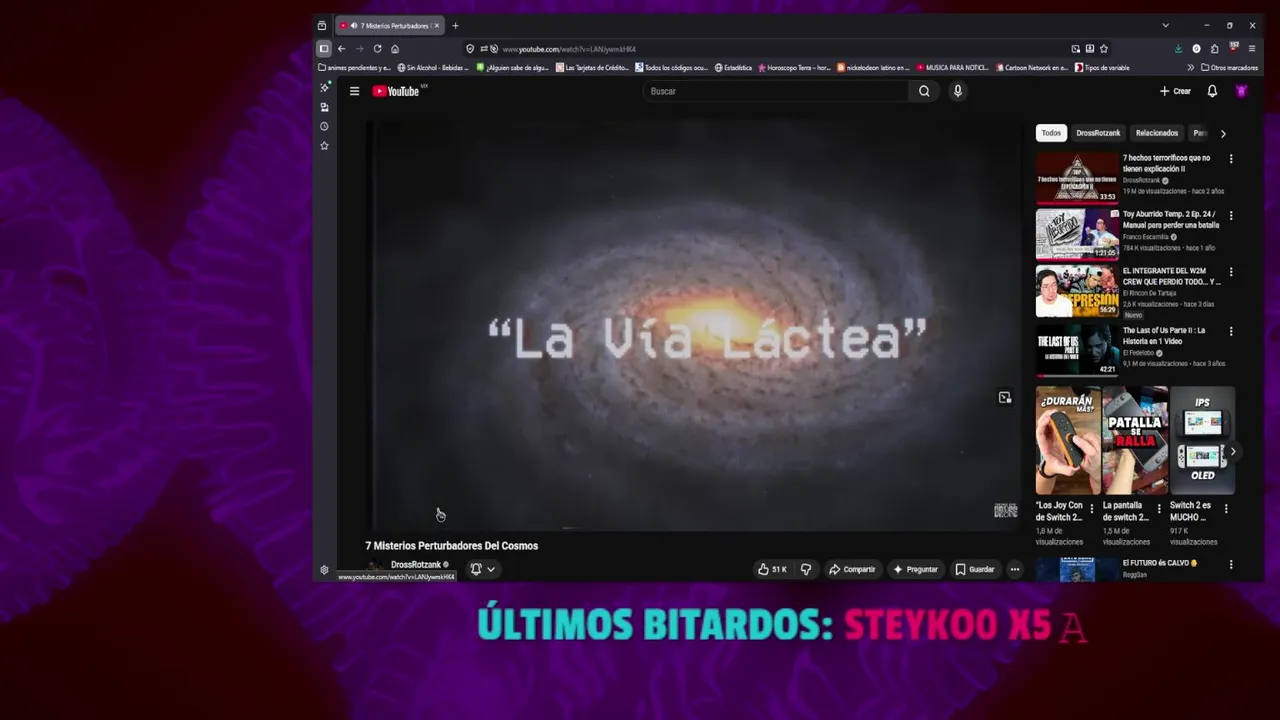Viewport: 1280px width, 720px height.
Task: Open options for 'La pantalla de switch 2' short
Action: [x=1159, y=509]
